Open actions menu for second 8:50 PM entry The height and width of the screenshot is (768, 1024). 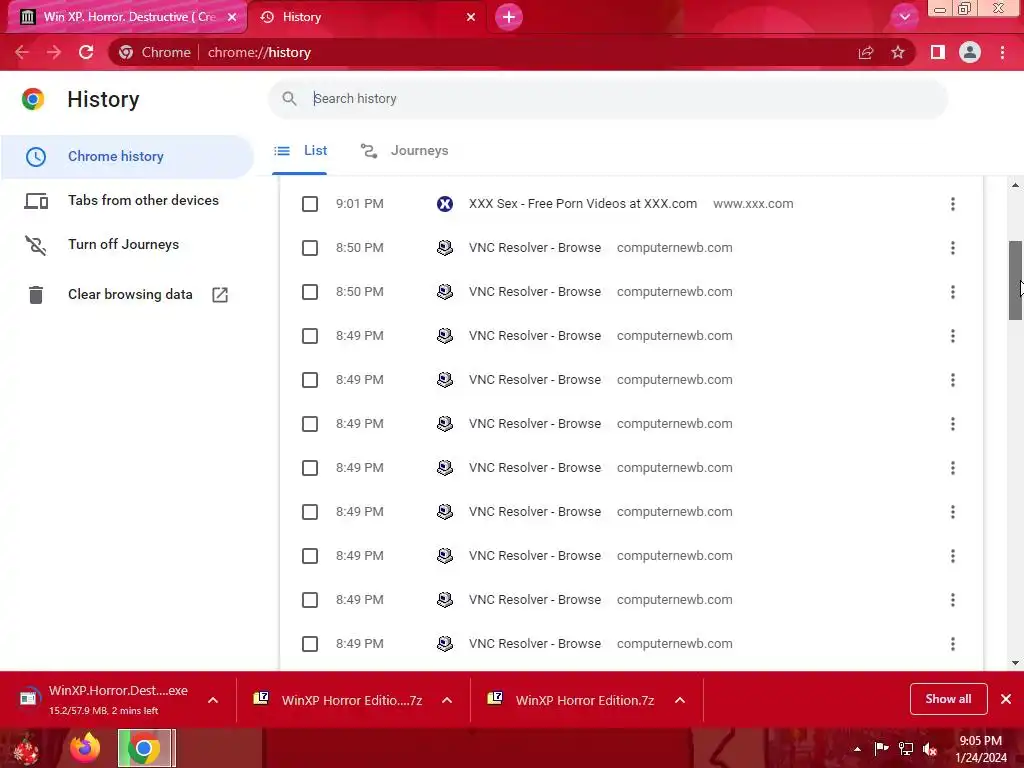[x=953, y=292]
